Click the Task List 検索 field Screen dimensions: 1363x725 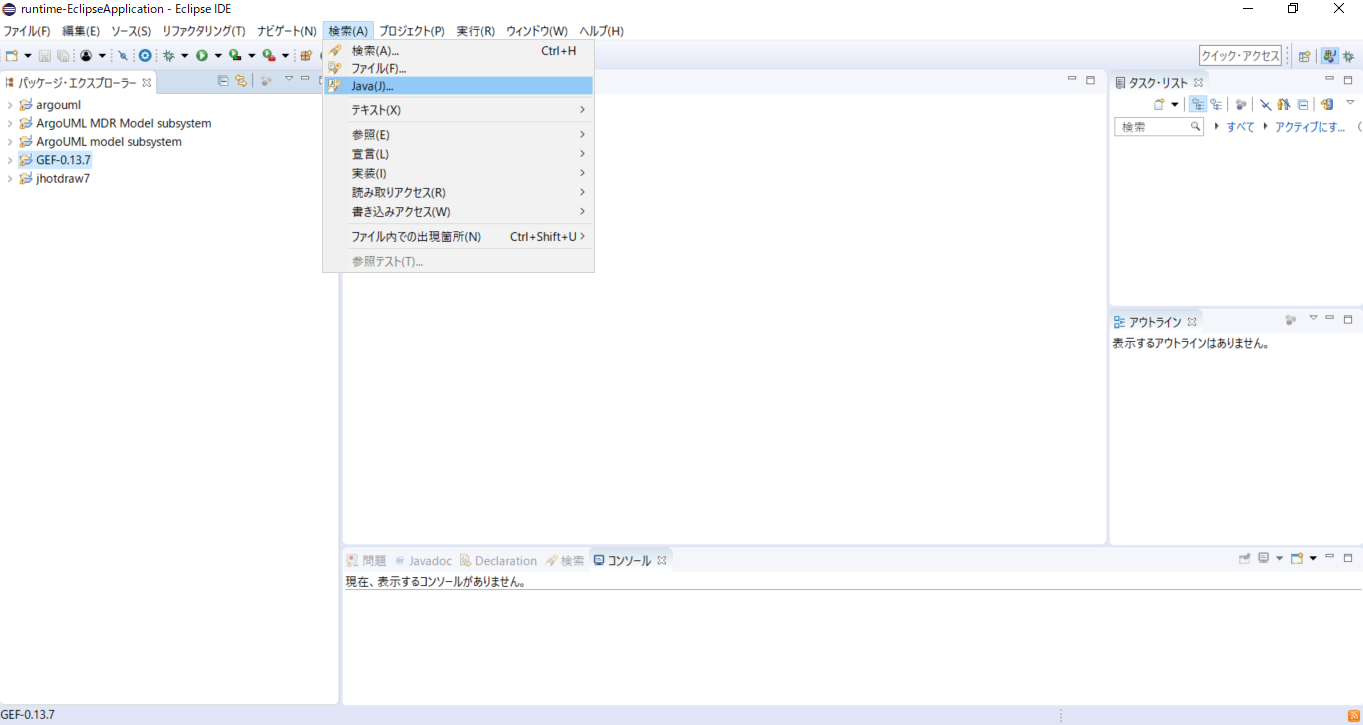click(1158, 127)
